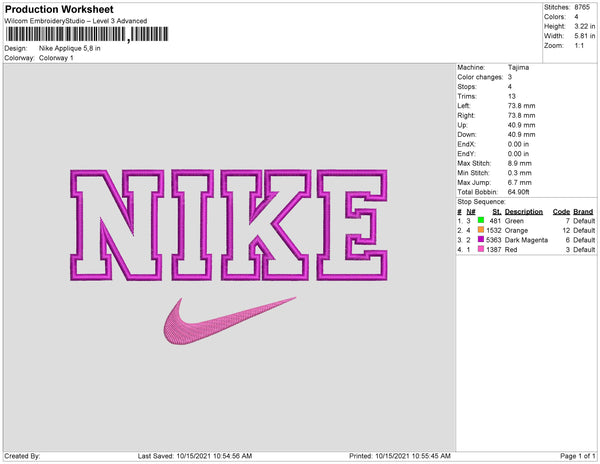Click the Min Stitch value 0.3 mm
The width and height of the screenshot is (600, 464).
coord(520,173)
